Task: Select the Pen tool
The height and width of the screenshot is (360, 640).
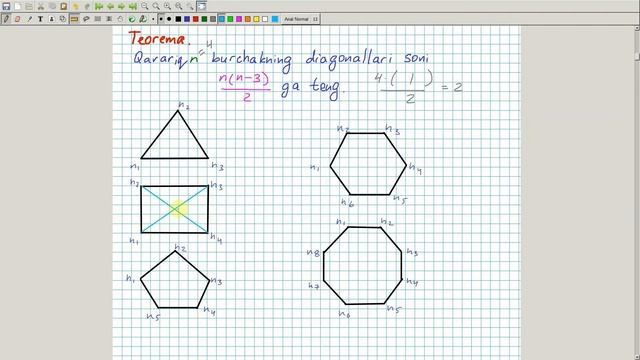Action: tap(6, 19)
